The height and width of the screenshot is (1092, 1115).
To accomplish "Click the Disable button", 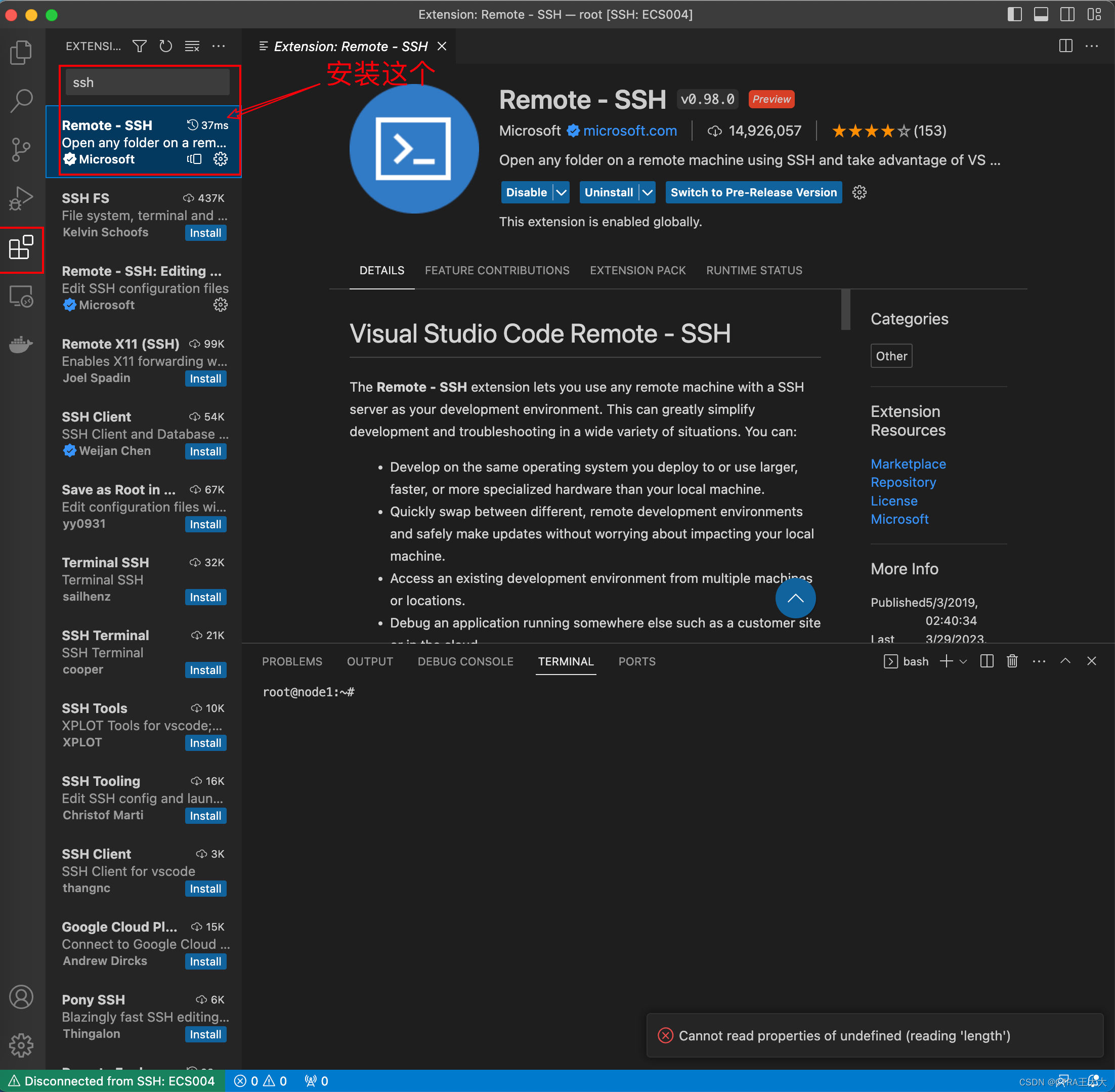I will [x=526, y=192].
